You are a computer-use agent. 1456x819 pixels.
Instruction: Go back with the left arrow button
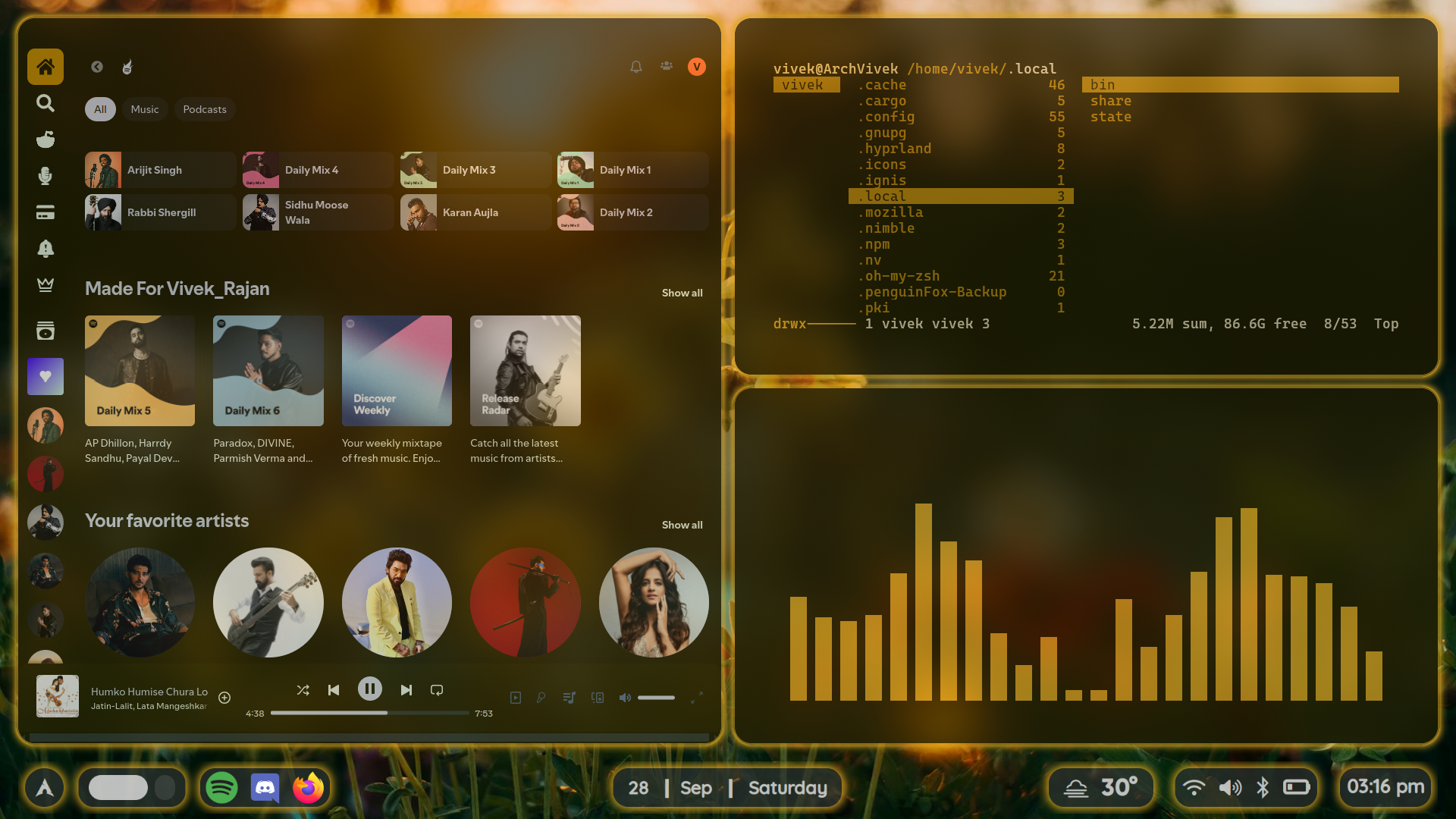click(97, 67)
